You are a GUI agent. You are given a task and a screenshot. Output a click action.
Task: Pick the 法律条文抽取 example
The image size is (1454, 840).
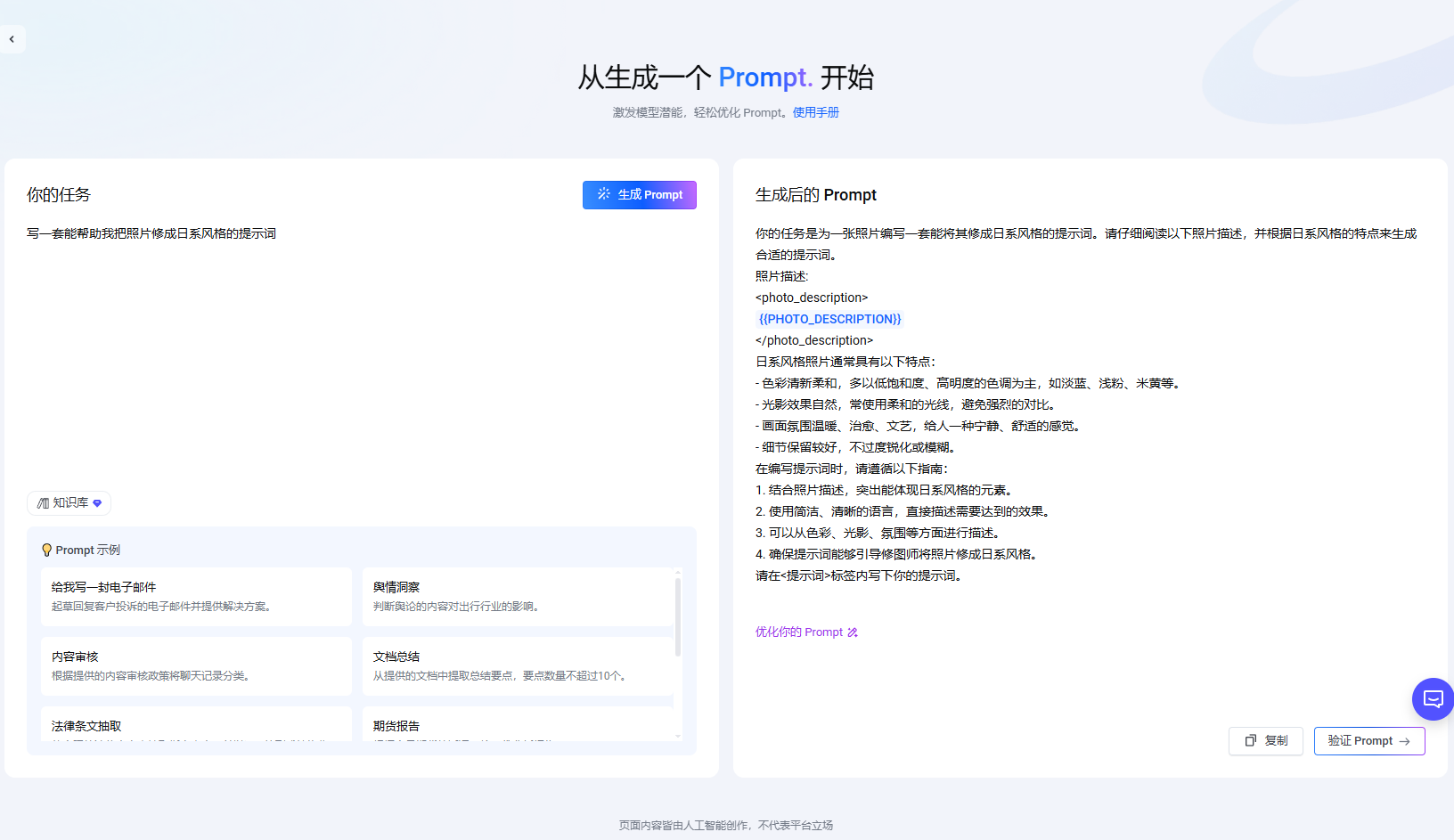[196, 725]
